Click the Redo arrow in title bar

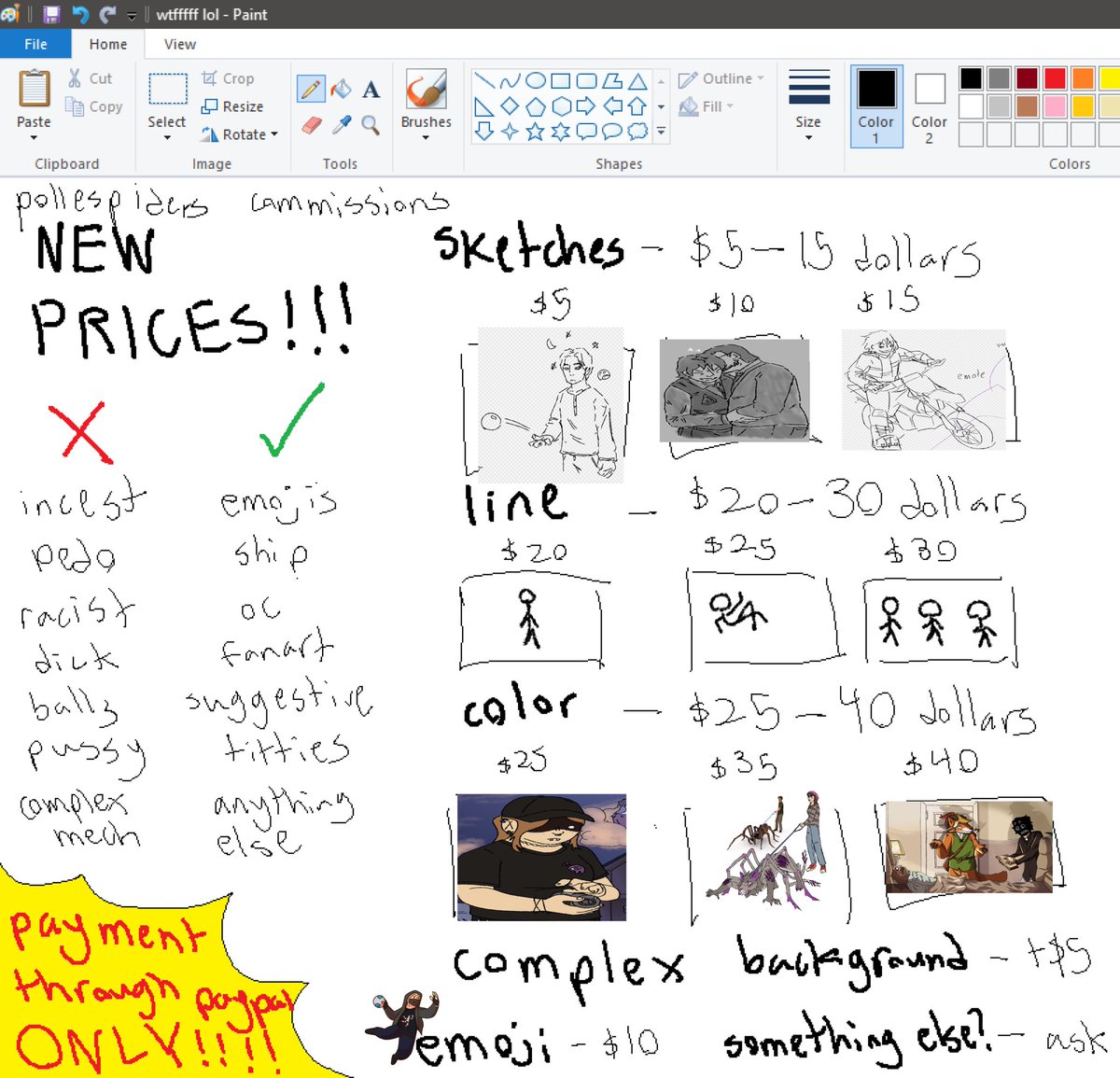tap(108, 14)
